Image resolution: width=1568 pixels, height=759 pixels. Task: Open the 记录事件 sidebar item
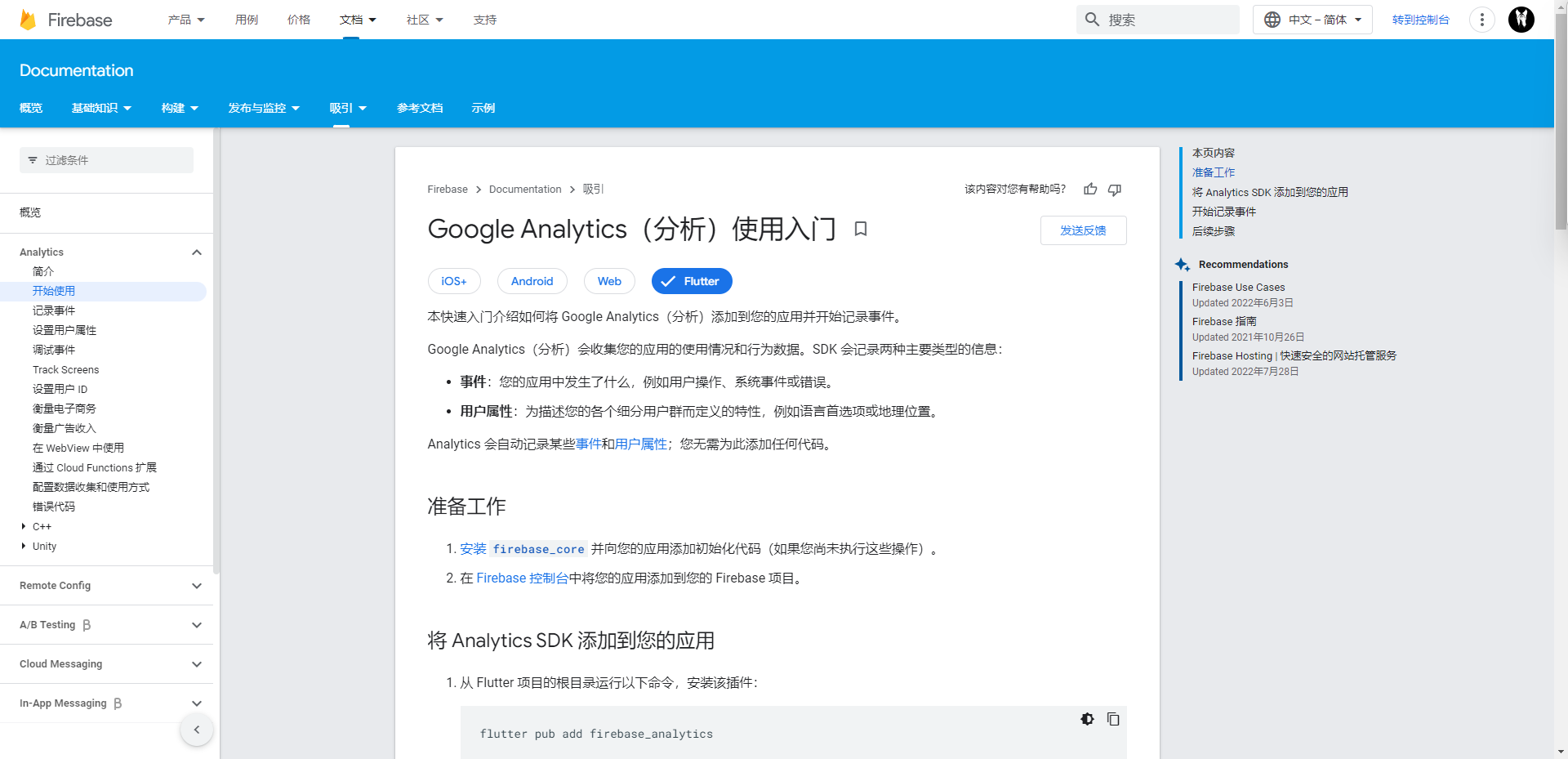point(54,311)
